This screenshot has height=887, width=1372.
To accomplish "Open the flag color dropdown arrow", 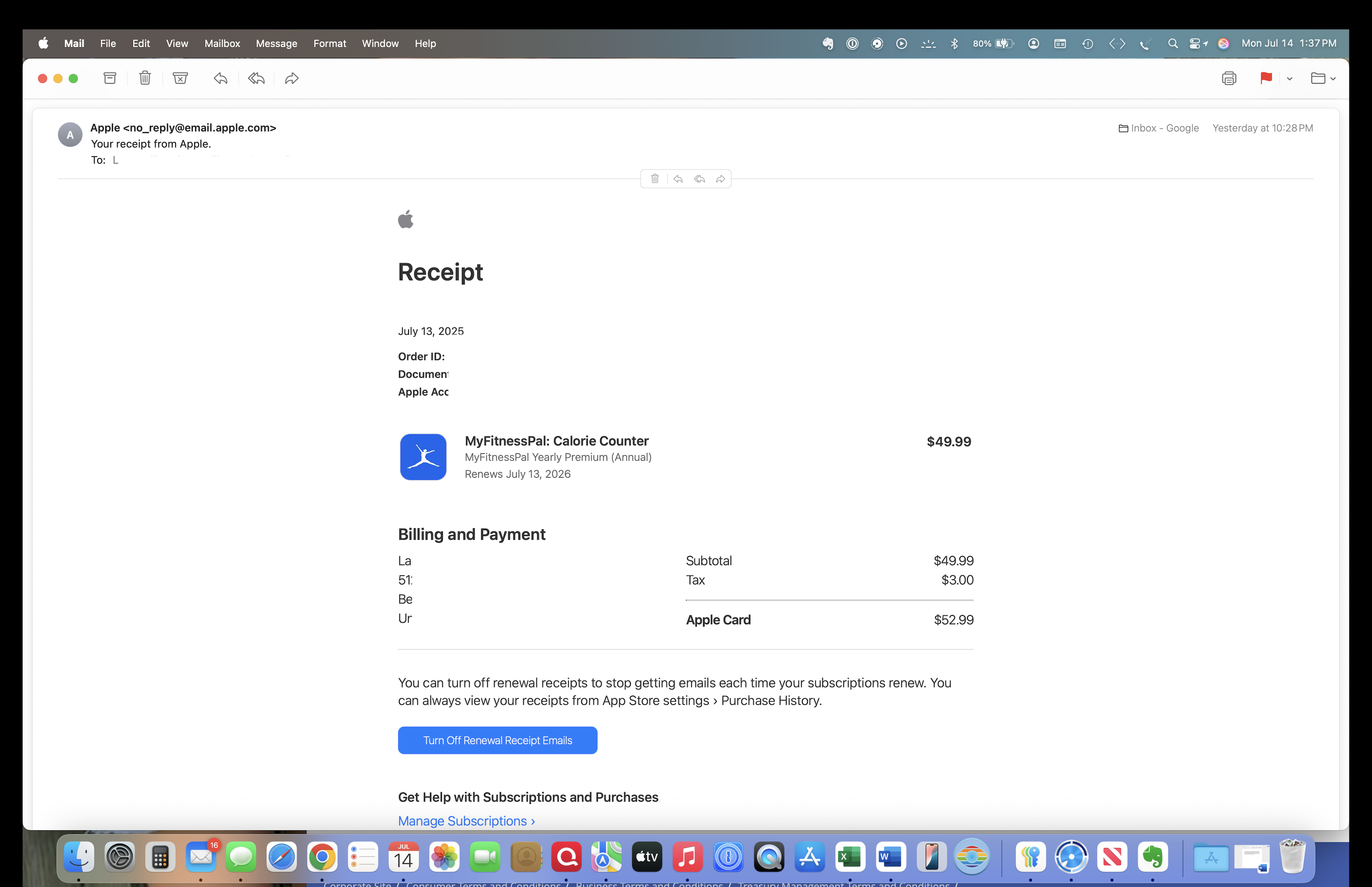I will (x=1290, y=79).
